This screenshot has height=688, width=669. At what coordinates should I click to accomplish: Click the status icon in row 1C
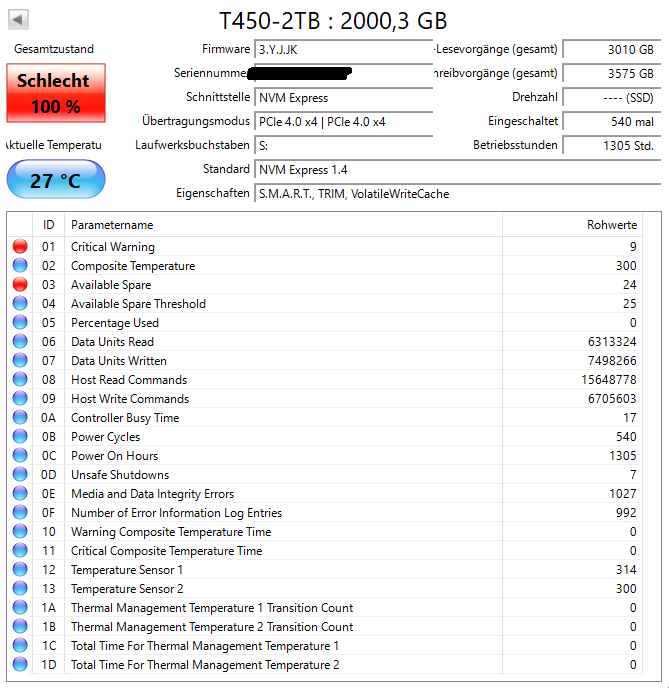[x=20, y=645]
